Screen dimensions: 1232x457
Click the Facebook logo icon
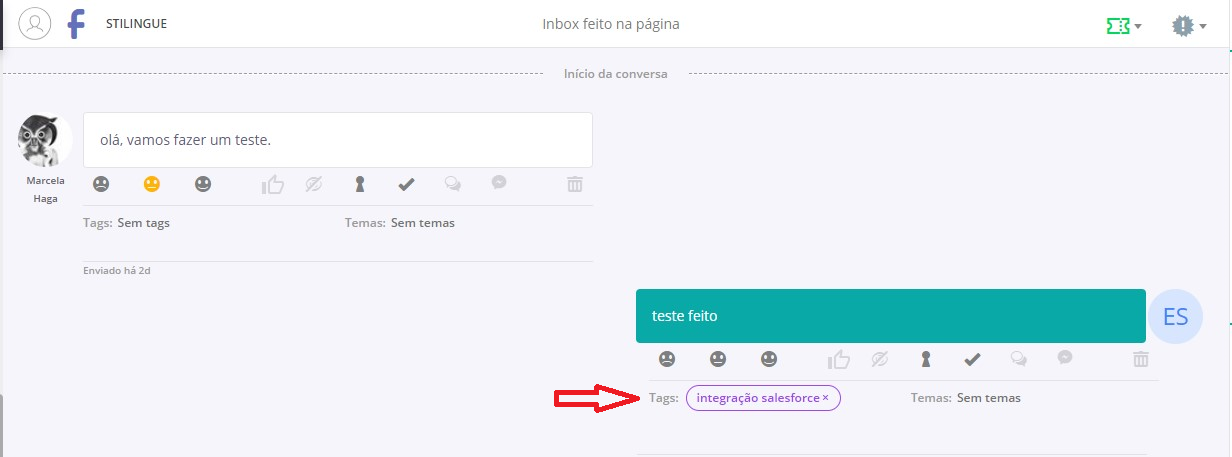click(76, 24)
